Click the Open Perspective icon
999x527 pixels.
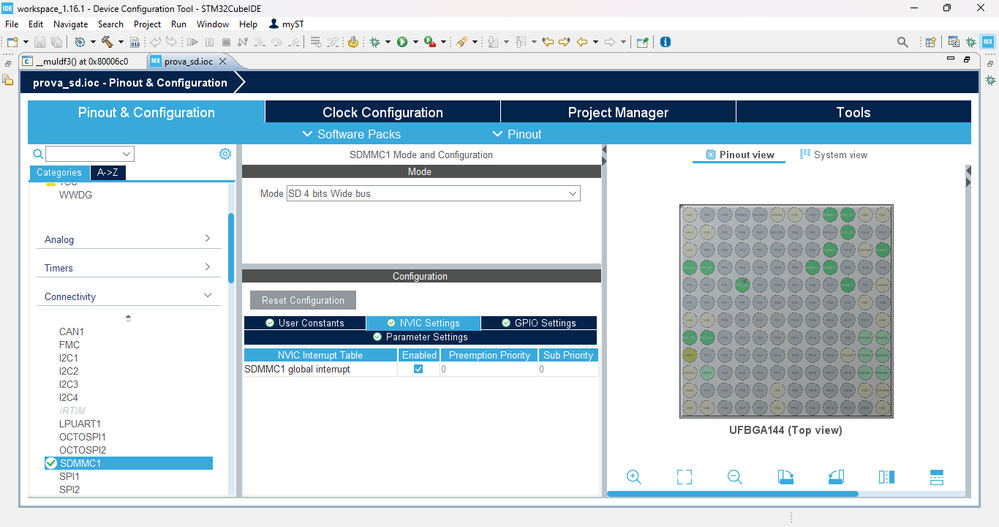click(x=931, y=42)
